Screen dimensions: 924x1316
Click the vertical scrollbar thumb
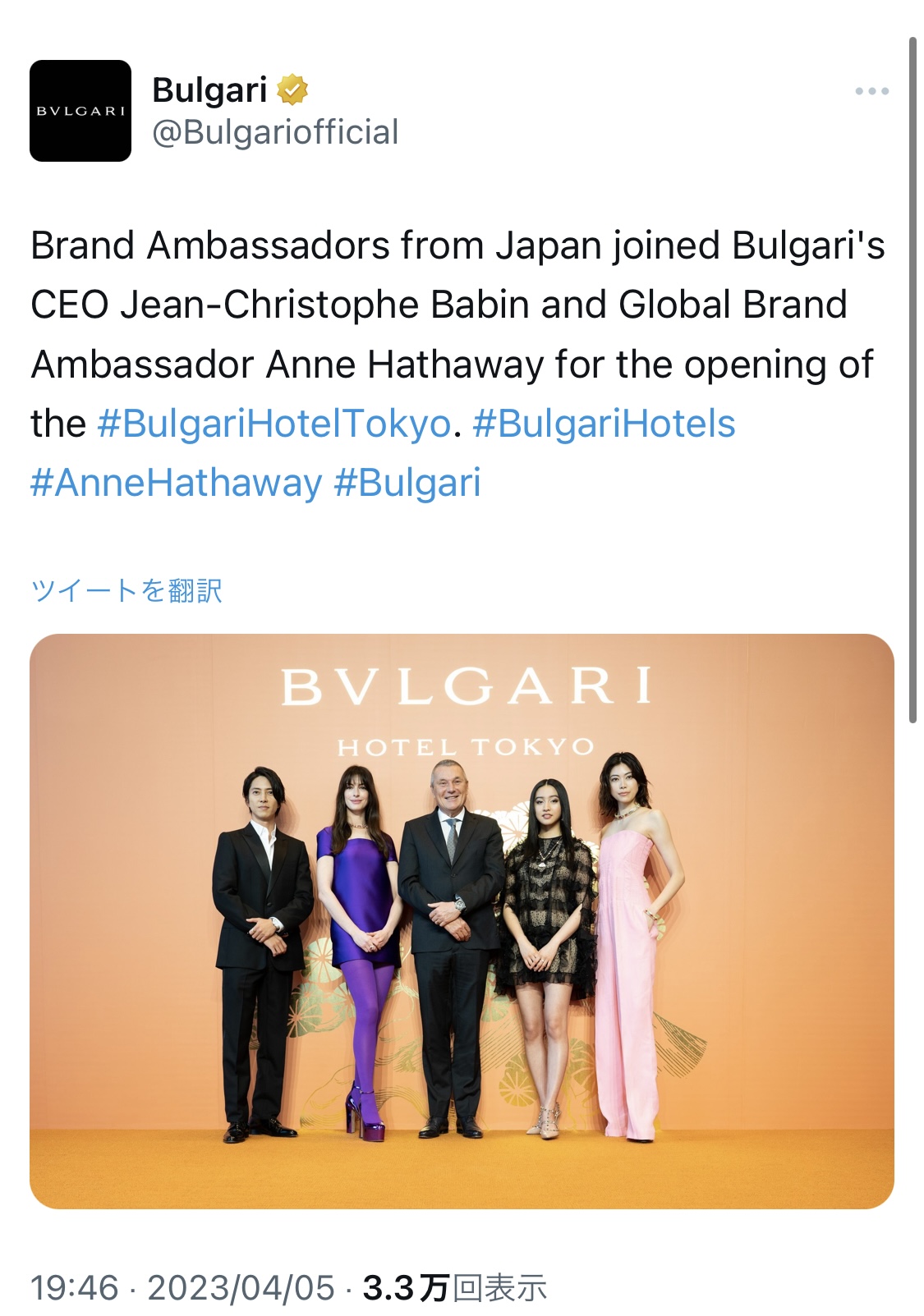tap(913, 380)
